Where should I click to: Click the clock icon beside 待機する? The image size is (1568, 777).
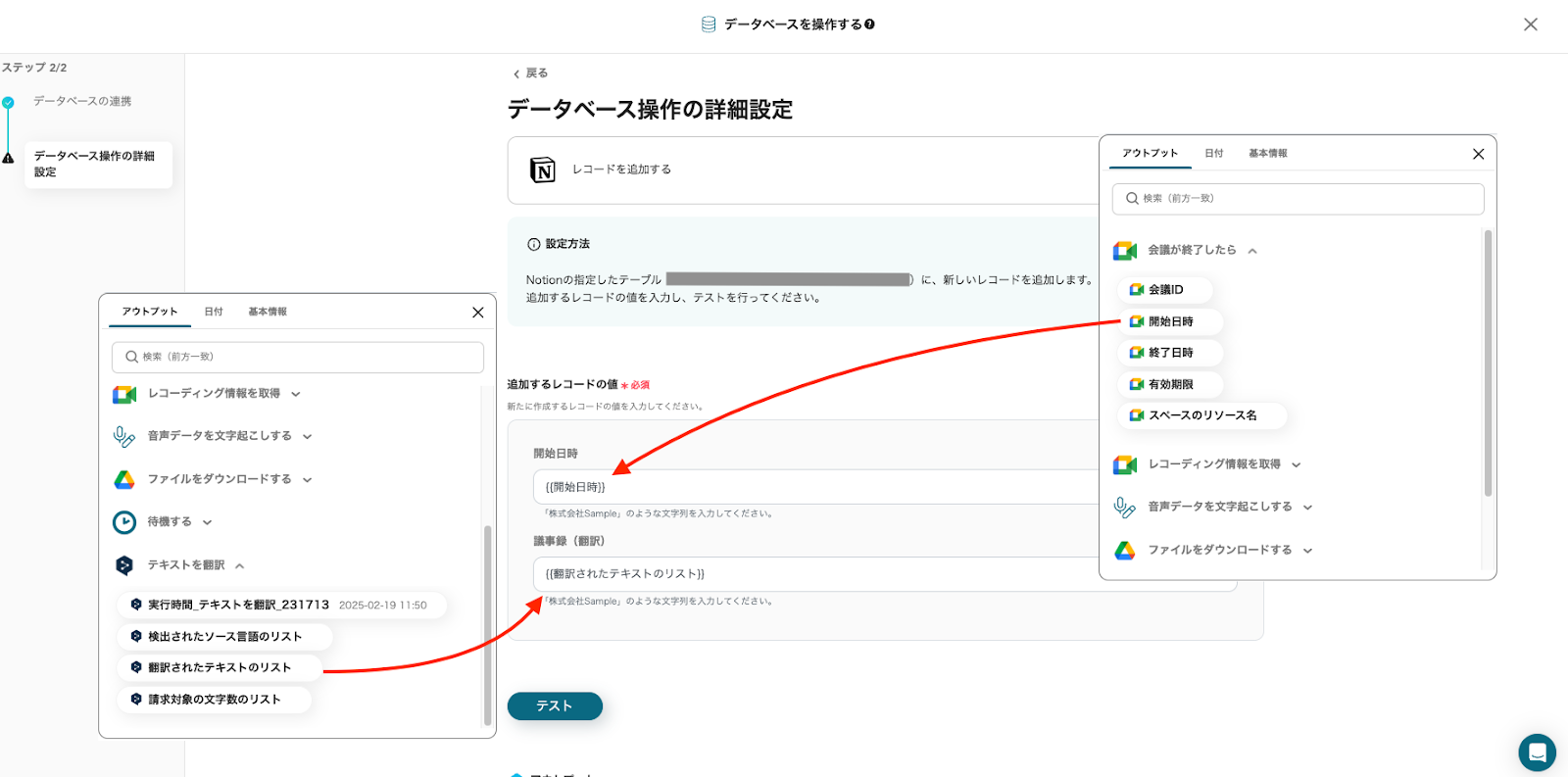click(124, 522)
